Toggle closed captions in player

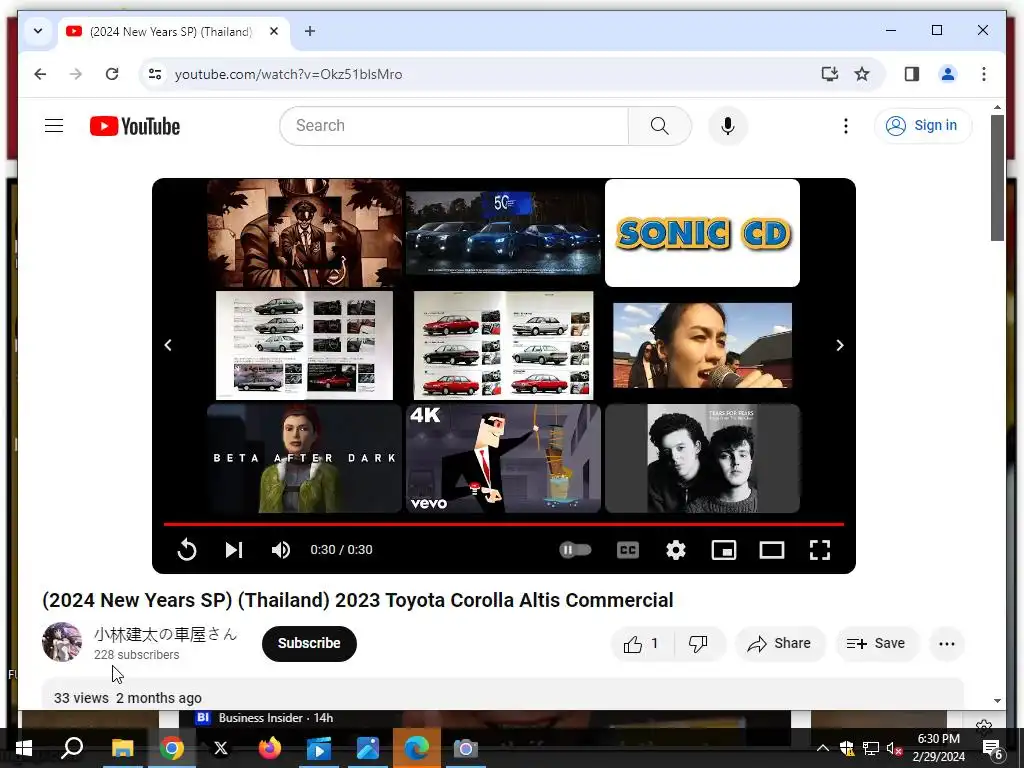pos(628,550)
